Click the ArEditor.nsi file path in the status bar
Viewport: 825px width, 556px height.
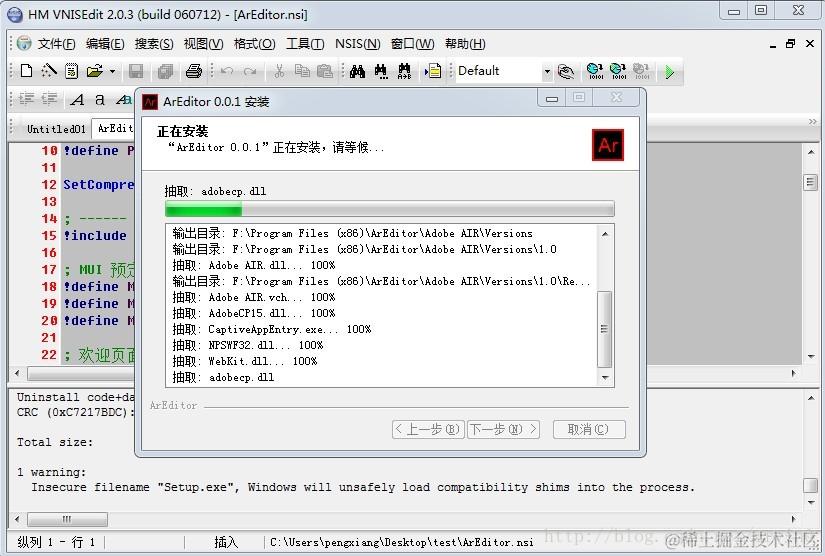point(401,542)
